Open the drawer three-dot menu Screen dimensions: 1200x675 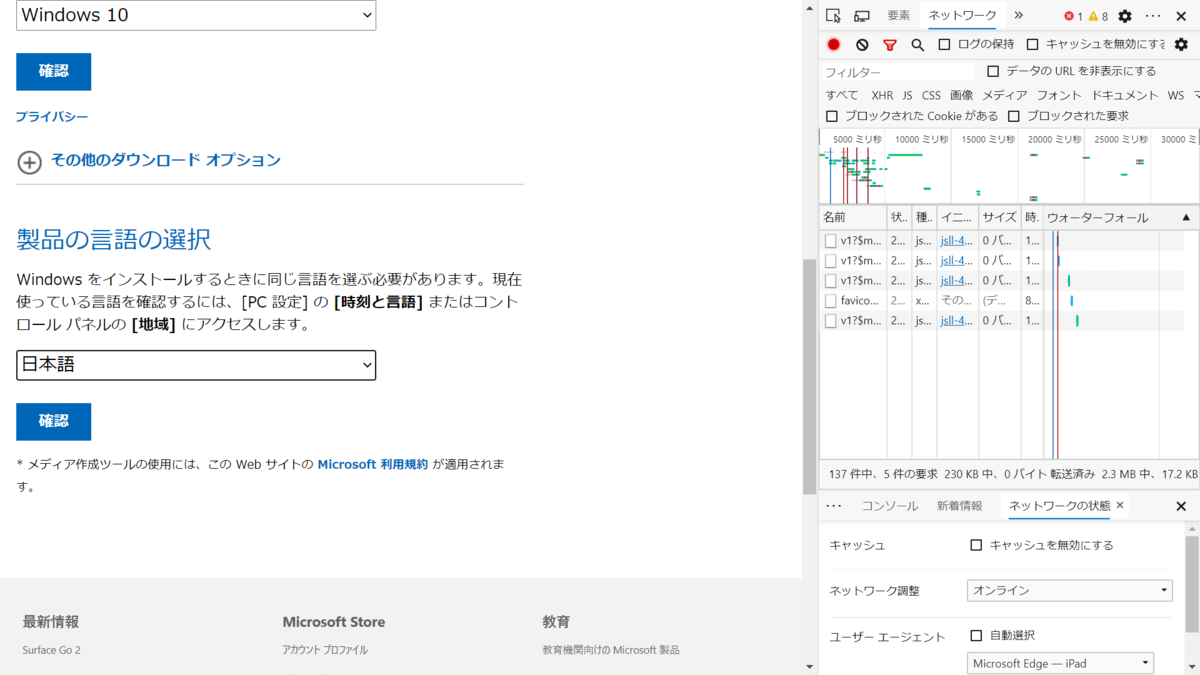click(x=834, y=506)
